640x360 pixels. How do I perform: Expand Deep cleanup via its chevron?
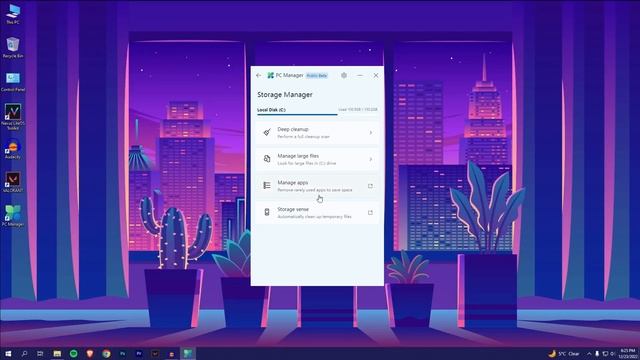(371, 133)
